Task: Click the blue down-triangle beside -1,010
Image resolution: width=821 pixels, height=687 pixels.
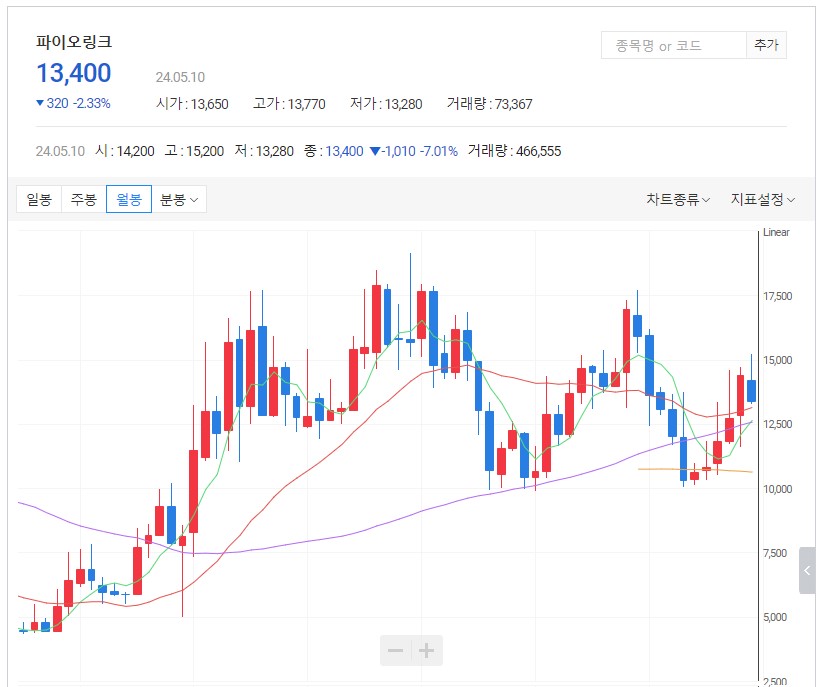Action: pyautogui.click(x=374, y=151)
